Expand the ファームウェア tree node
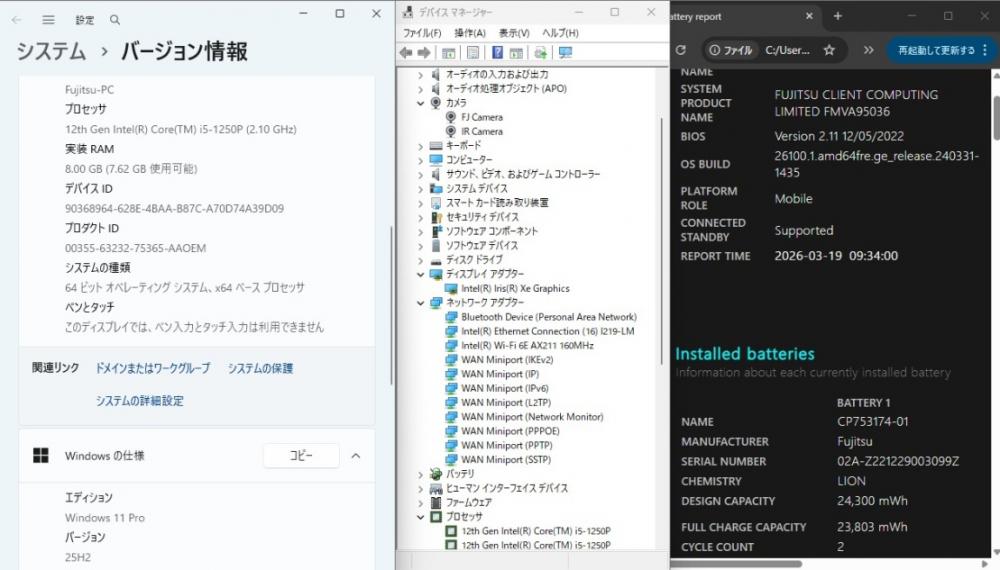 pyautogui.click(x=420, y=502)
